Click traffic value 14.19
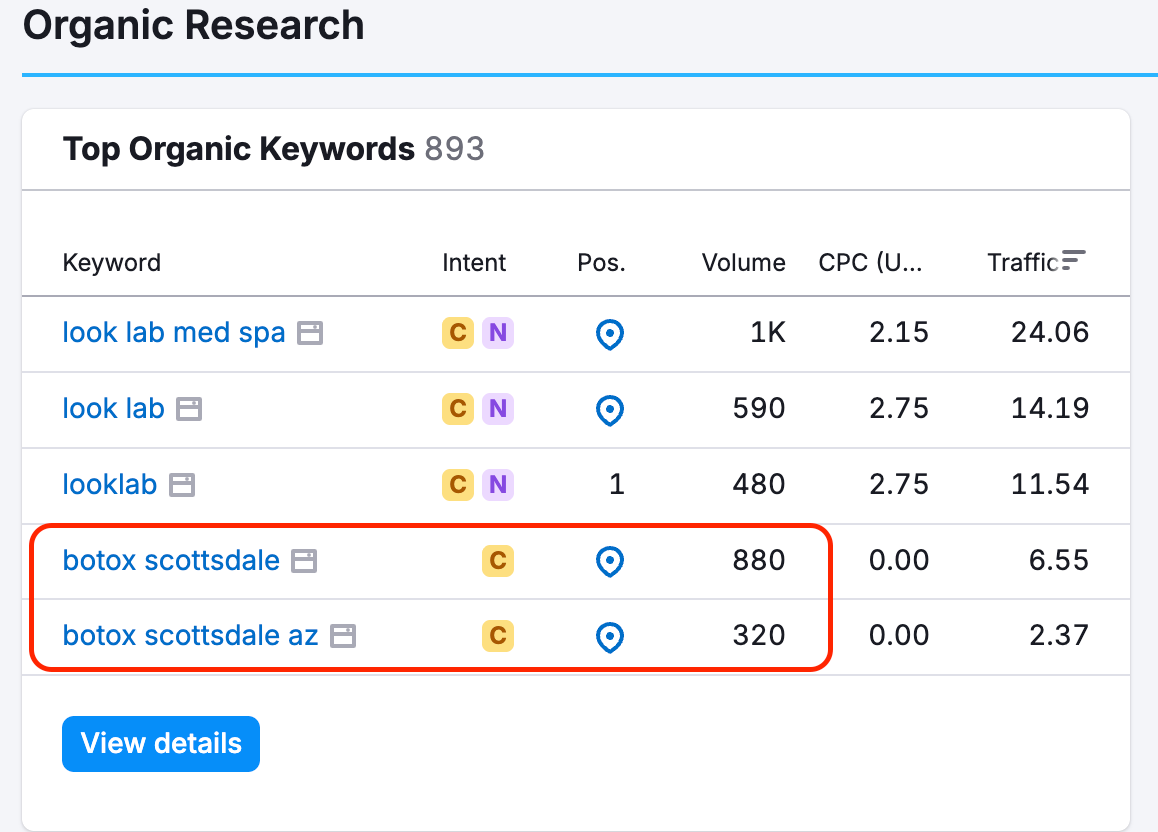 [1049, 409]
